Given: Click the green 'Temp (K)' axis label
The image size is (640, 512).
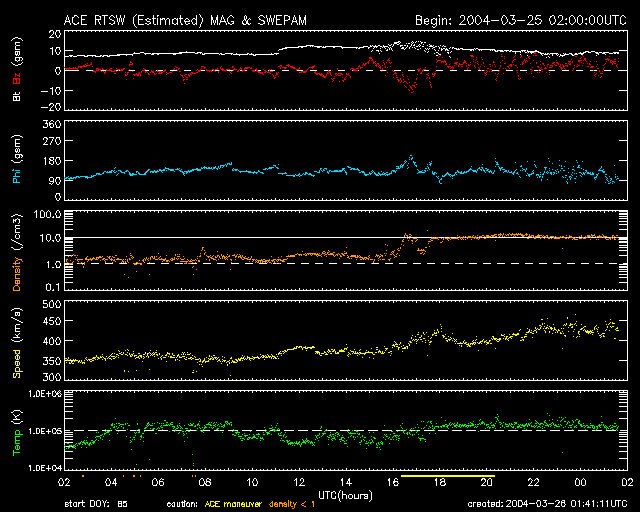Looking at the screenshot, I should pyautogui.click(x=17, y=433).
